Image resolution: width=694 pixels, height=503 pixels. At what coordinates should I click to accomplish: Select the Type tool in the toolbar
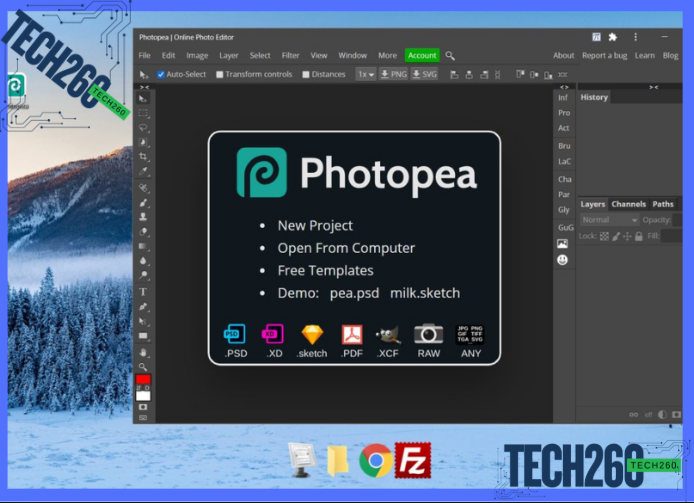144,292
